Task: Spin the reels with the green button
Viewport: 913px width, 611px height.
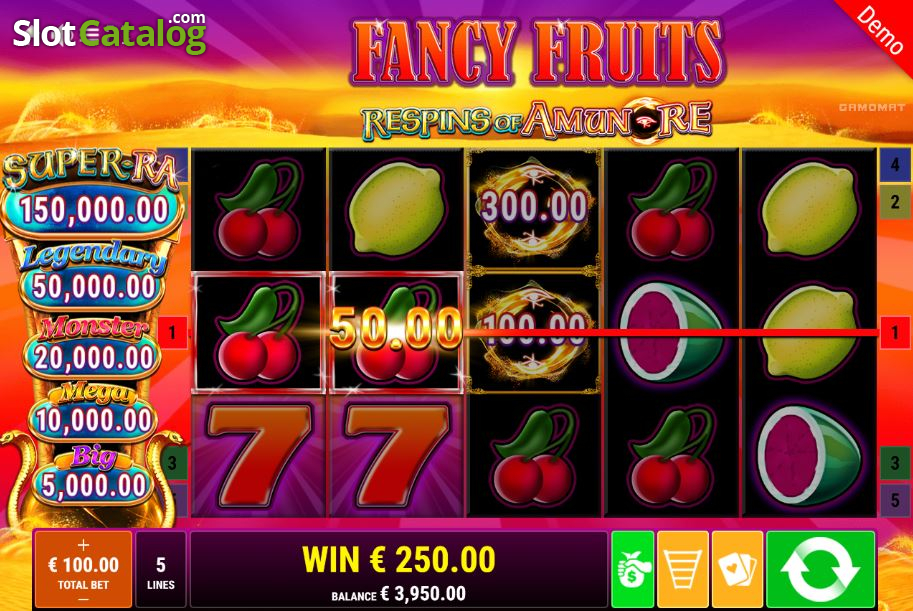Action: (820, 569)
